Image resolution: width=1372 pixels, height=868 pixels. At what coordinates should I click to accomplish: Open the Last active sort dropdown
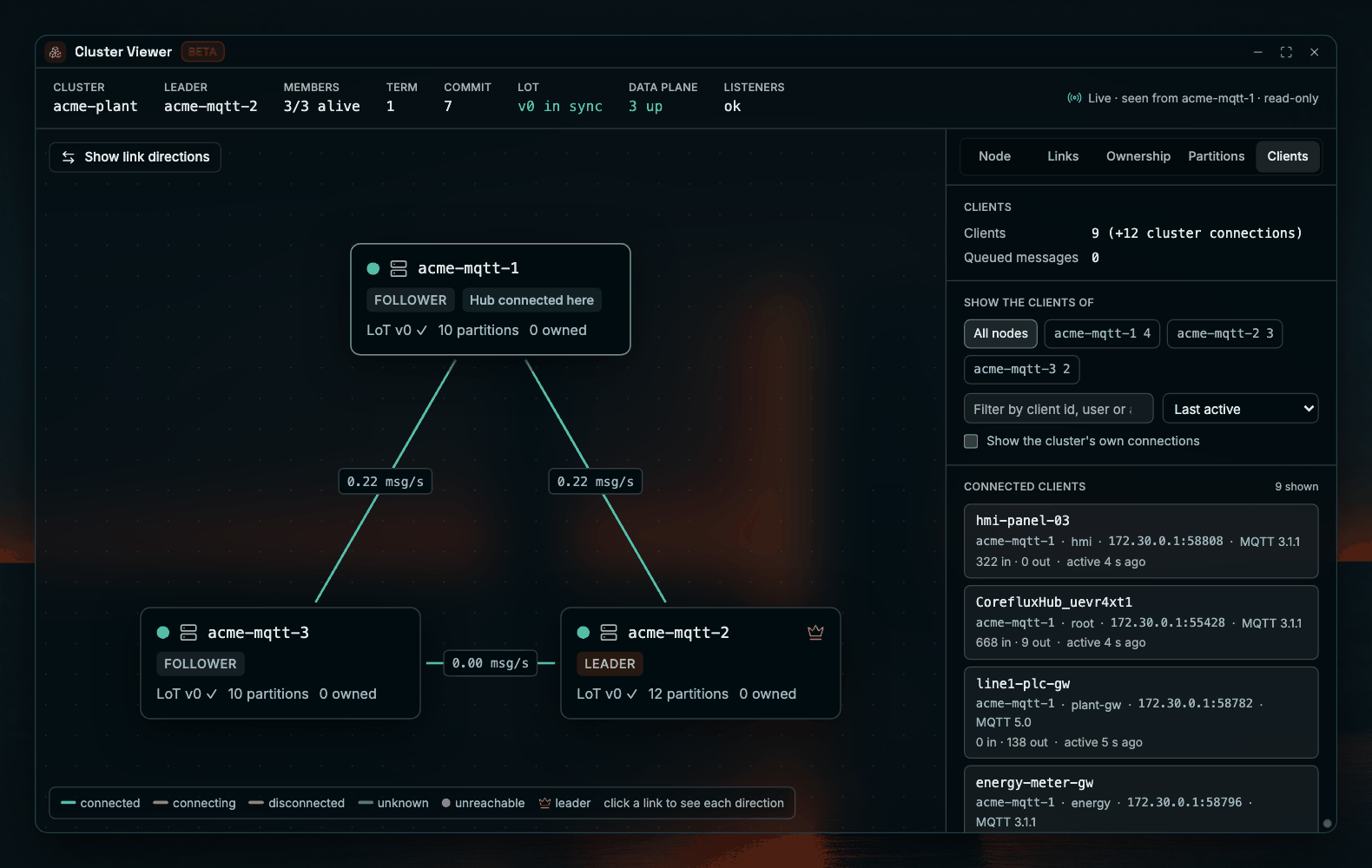click(1240, 409)
